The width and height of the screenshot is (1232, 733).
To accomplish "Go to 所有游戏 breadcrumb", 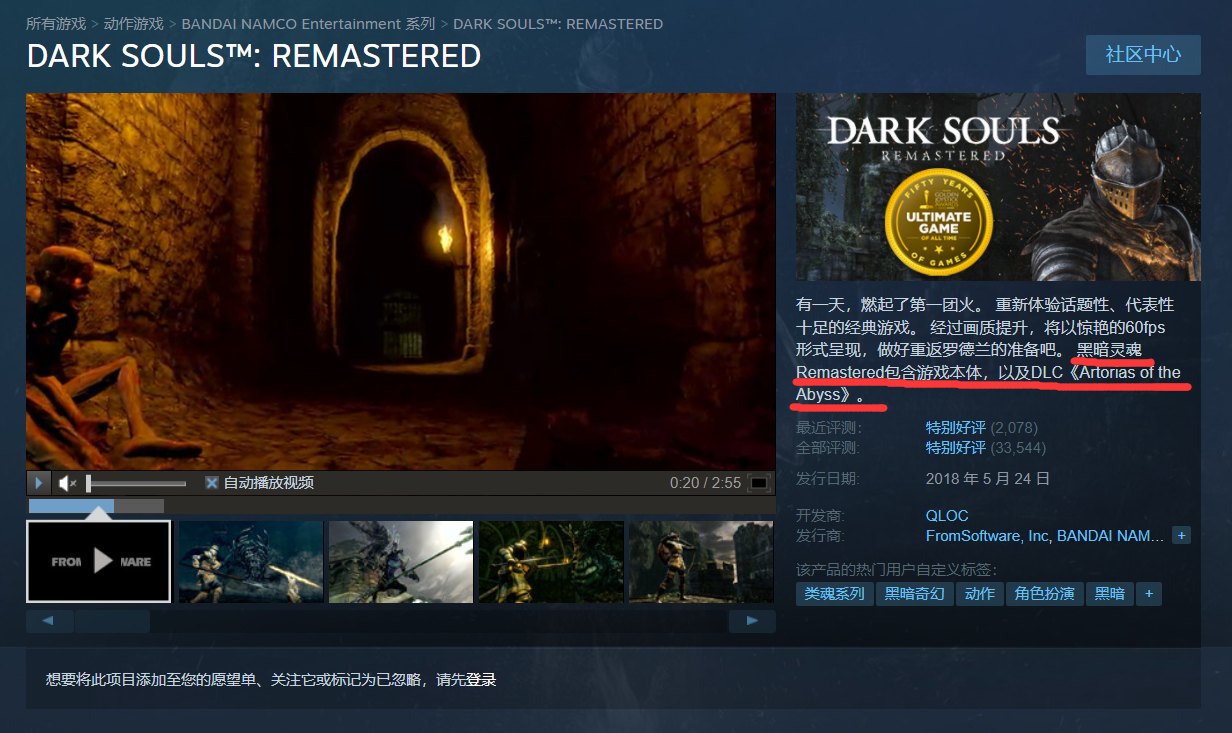I will 55,23.
